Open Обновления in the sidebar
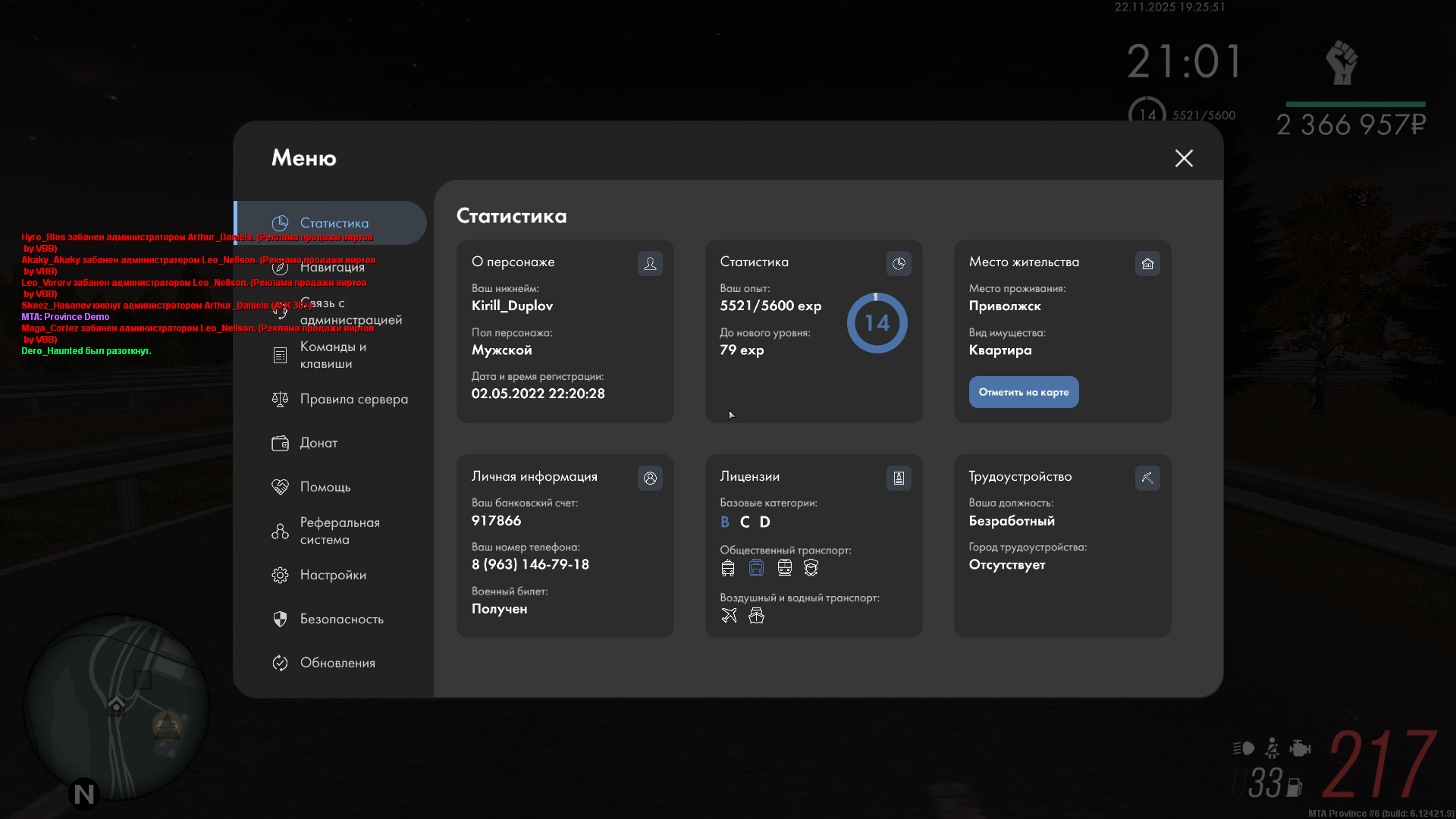This screenshot has width=1456, height=819. click(x=337, y=663)
